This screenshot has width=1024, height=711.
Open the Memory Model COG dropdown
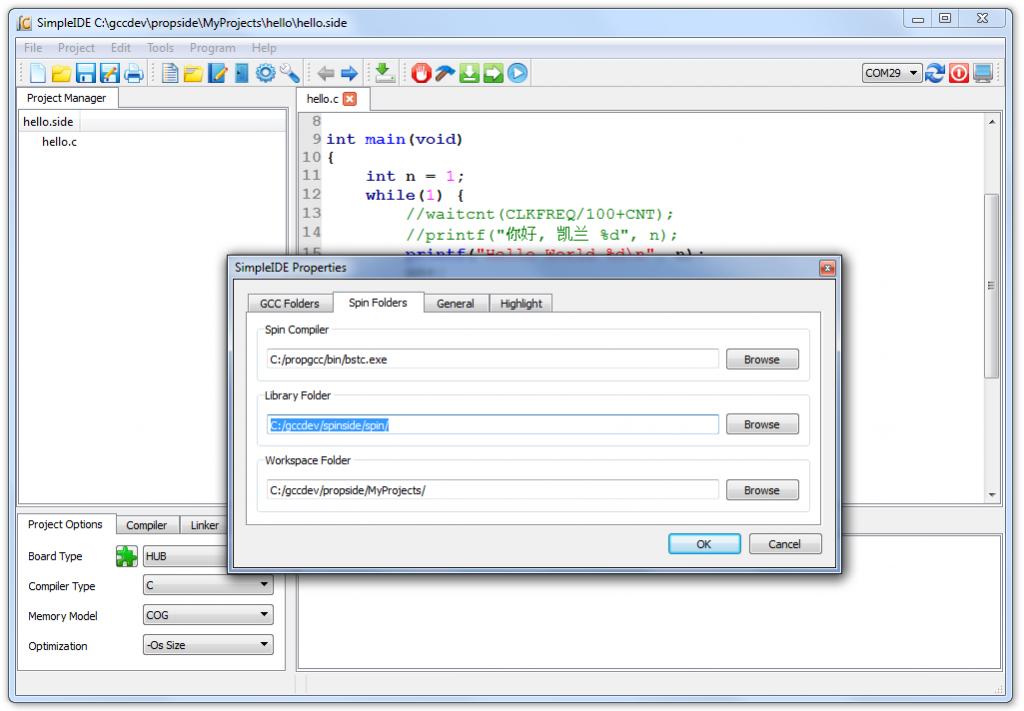pyautogui.click(x=208, y=615)
